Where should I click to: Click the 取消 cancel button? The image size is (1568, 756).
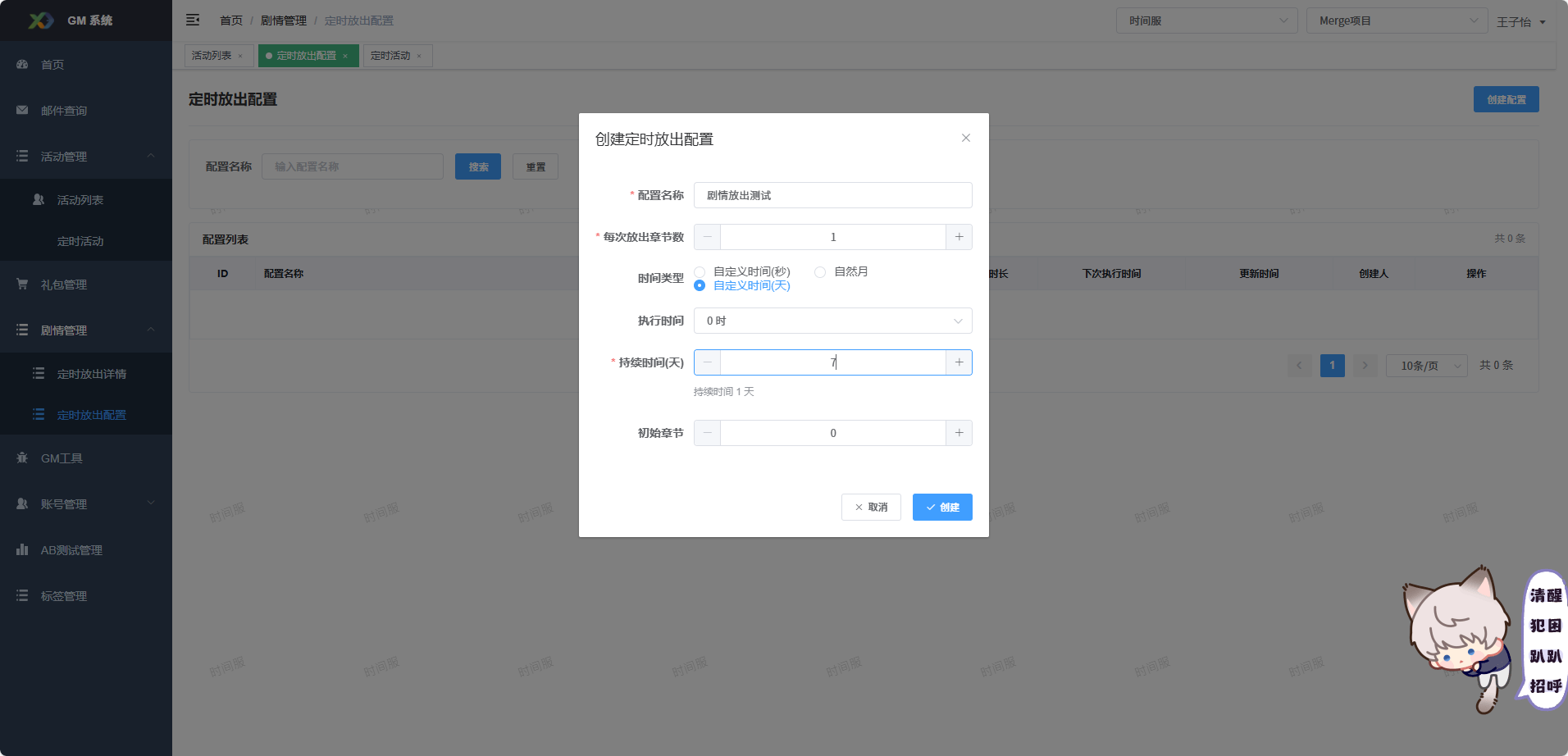point(871,507)
